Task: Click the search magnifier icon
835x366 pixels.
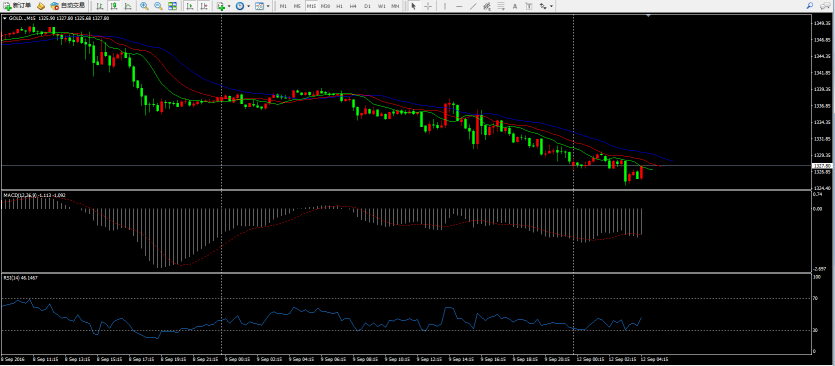Action: 810,6
